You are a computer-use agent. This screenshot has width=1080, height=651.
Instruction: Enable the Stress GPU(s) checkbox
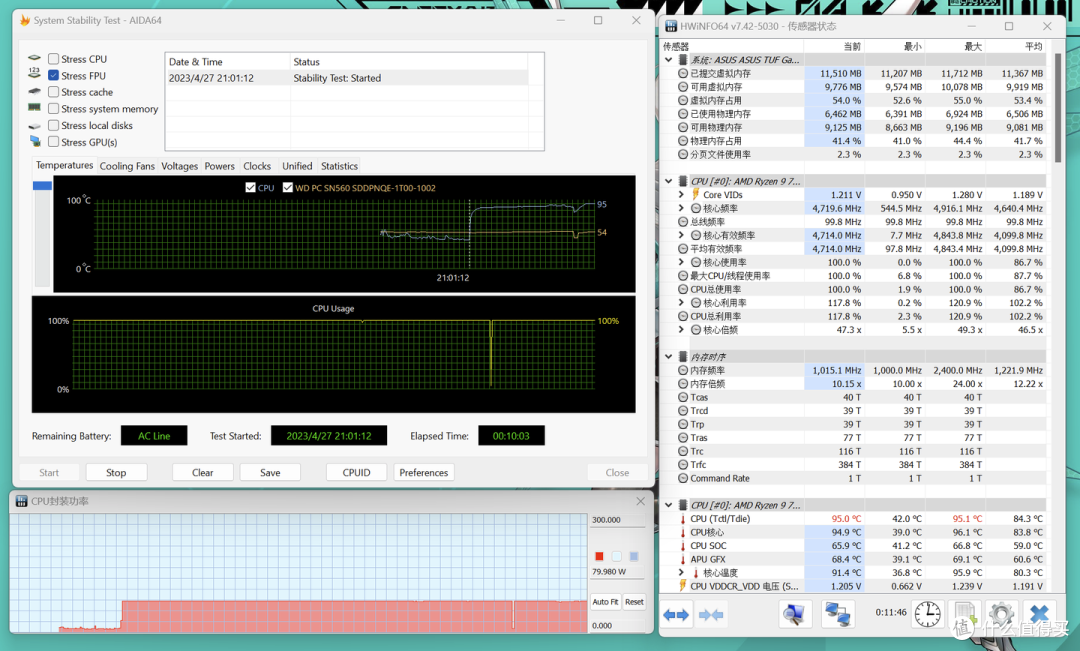pyautogui.click(x=53, y=142)
